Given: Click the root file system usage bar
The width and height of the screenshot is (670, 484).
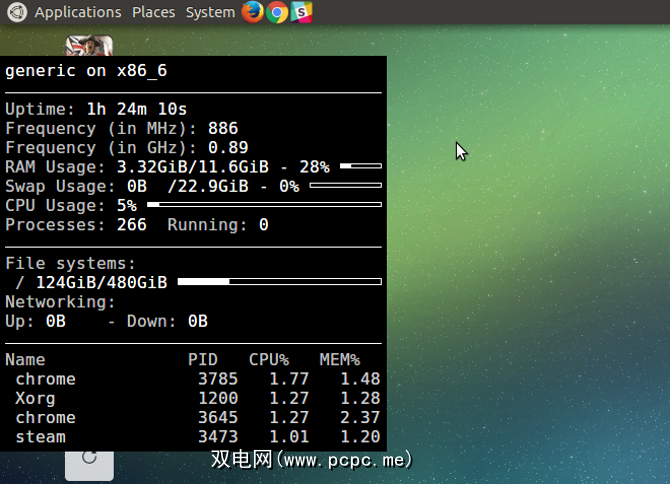Looking at the screenshot, I should click(279, 282).
